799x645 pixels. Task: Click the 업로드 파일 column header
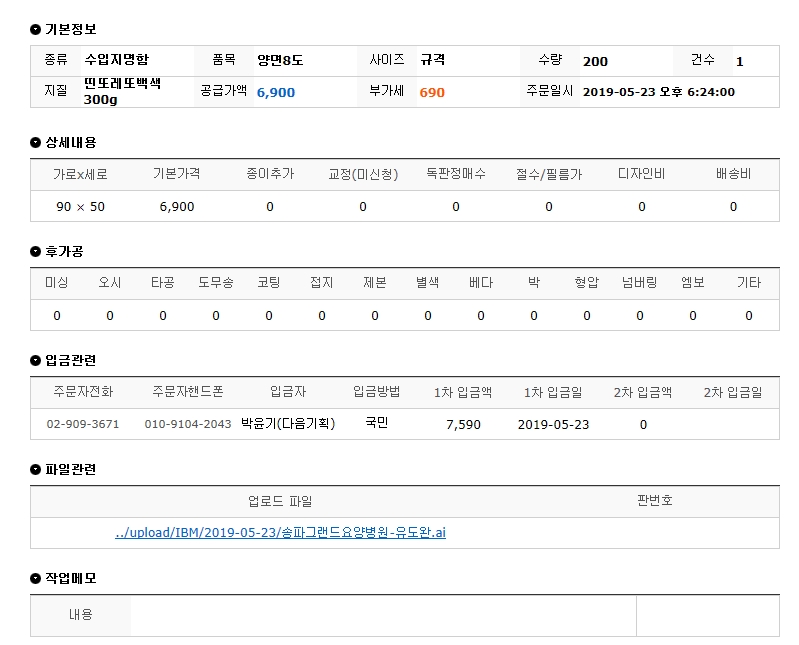coord(280,501)
